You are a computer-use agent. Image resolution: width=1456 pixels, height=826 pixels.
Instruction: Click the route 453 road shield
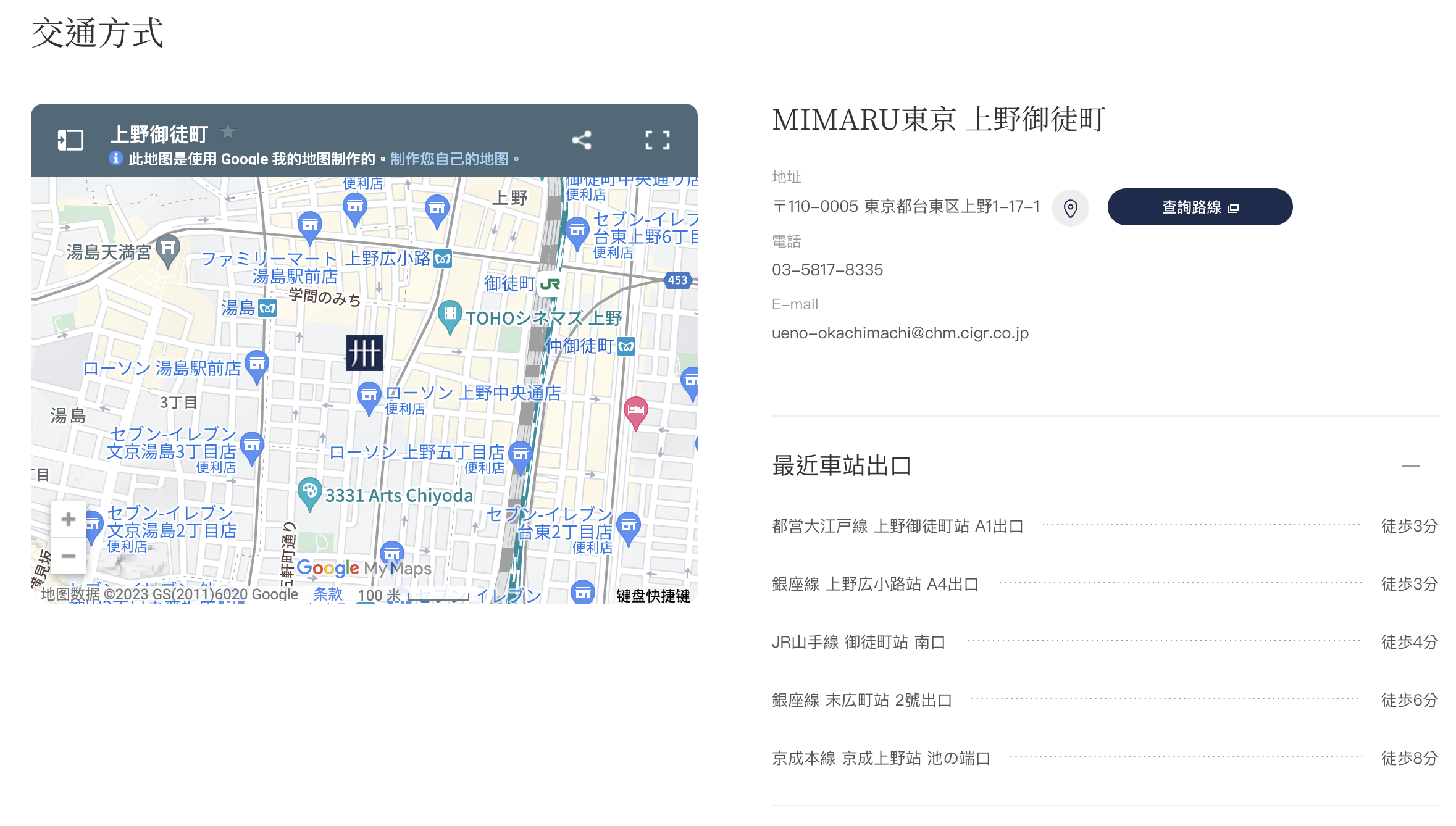pyautogui.click(x=677, y=280)
